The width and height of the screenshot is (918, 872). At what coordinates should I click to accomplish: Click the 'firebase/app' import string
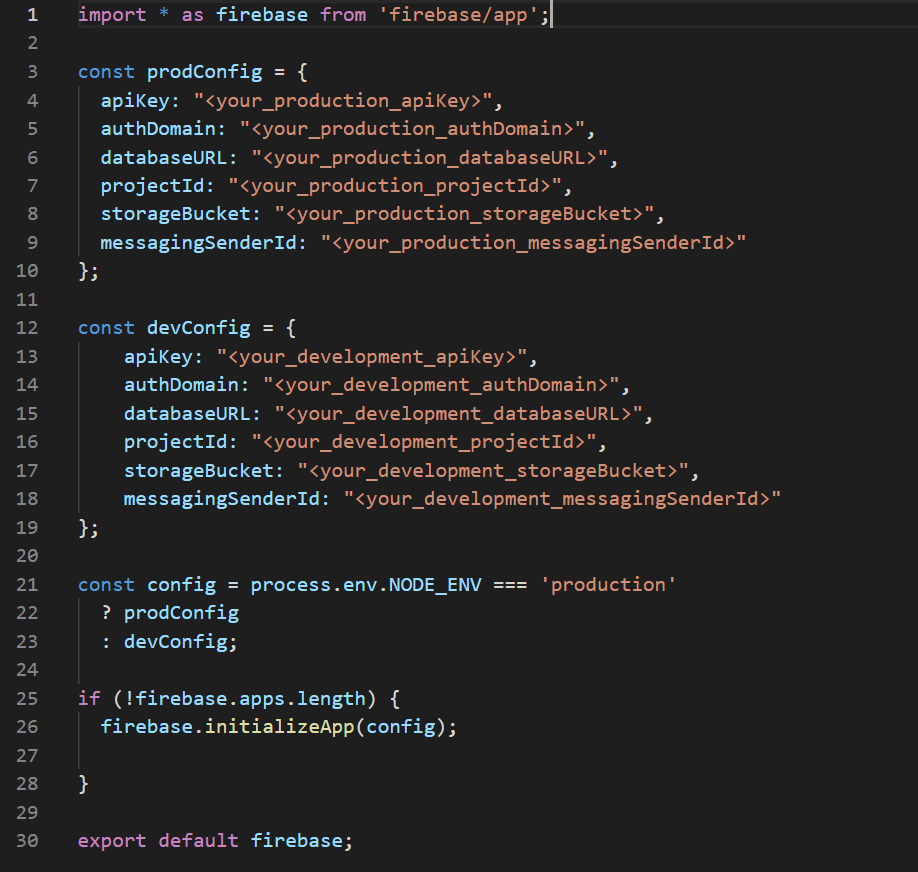(458, 15)
